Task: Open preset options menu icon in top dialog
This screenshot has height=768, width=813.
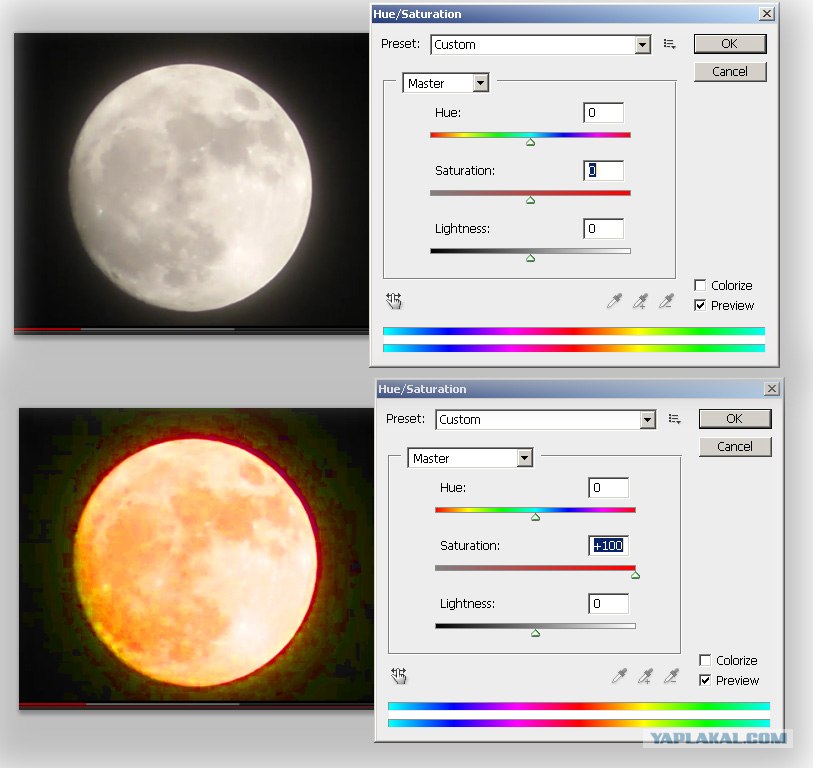Action: 669,44
